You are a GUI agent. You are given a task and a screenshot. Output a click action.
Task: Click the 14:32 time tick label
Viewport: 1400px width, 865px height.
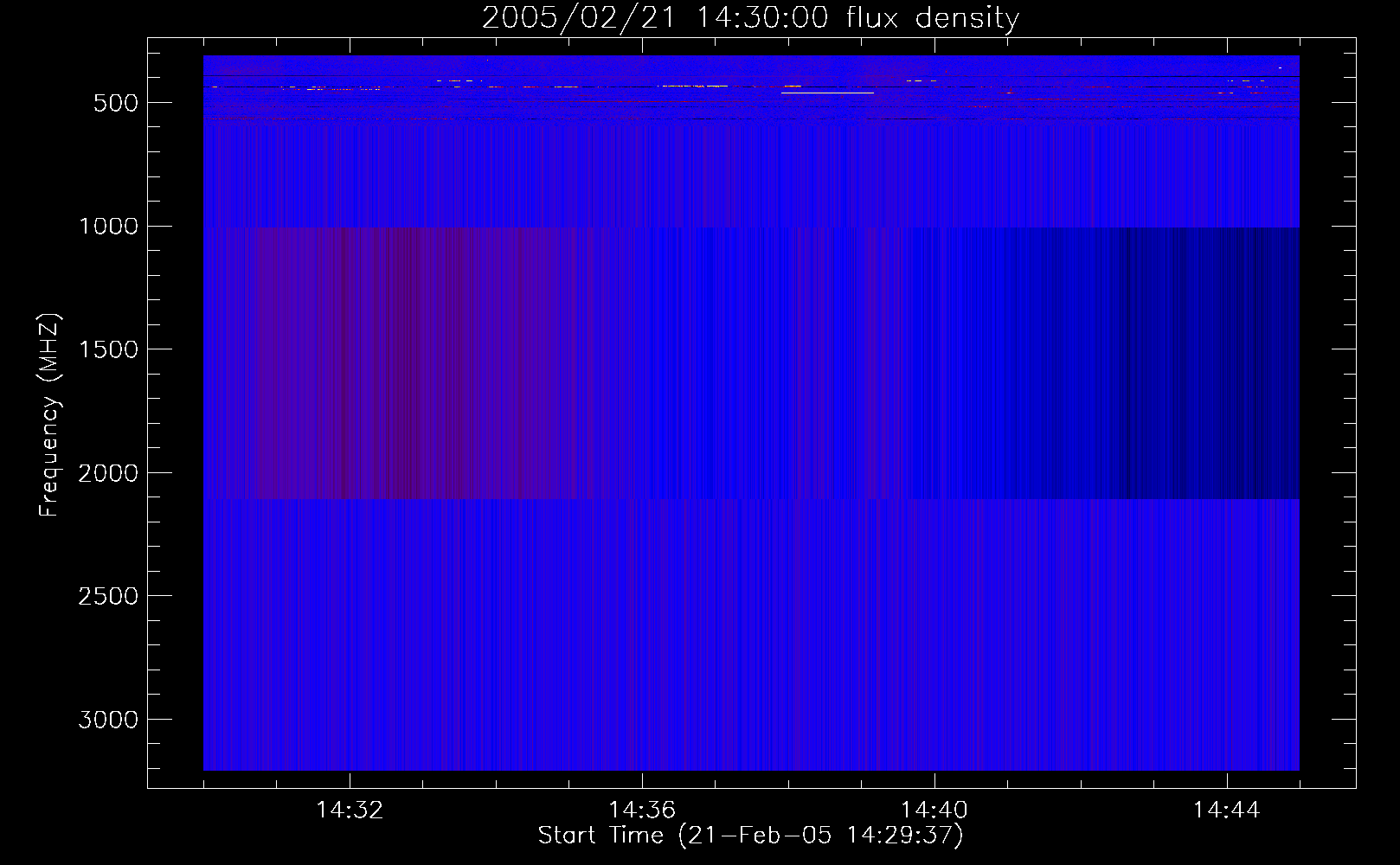click(350, 811)
